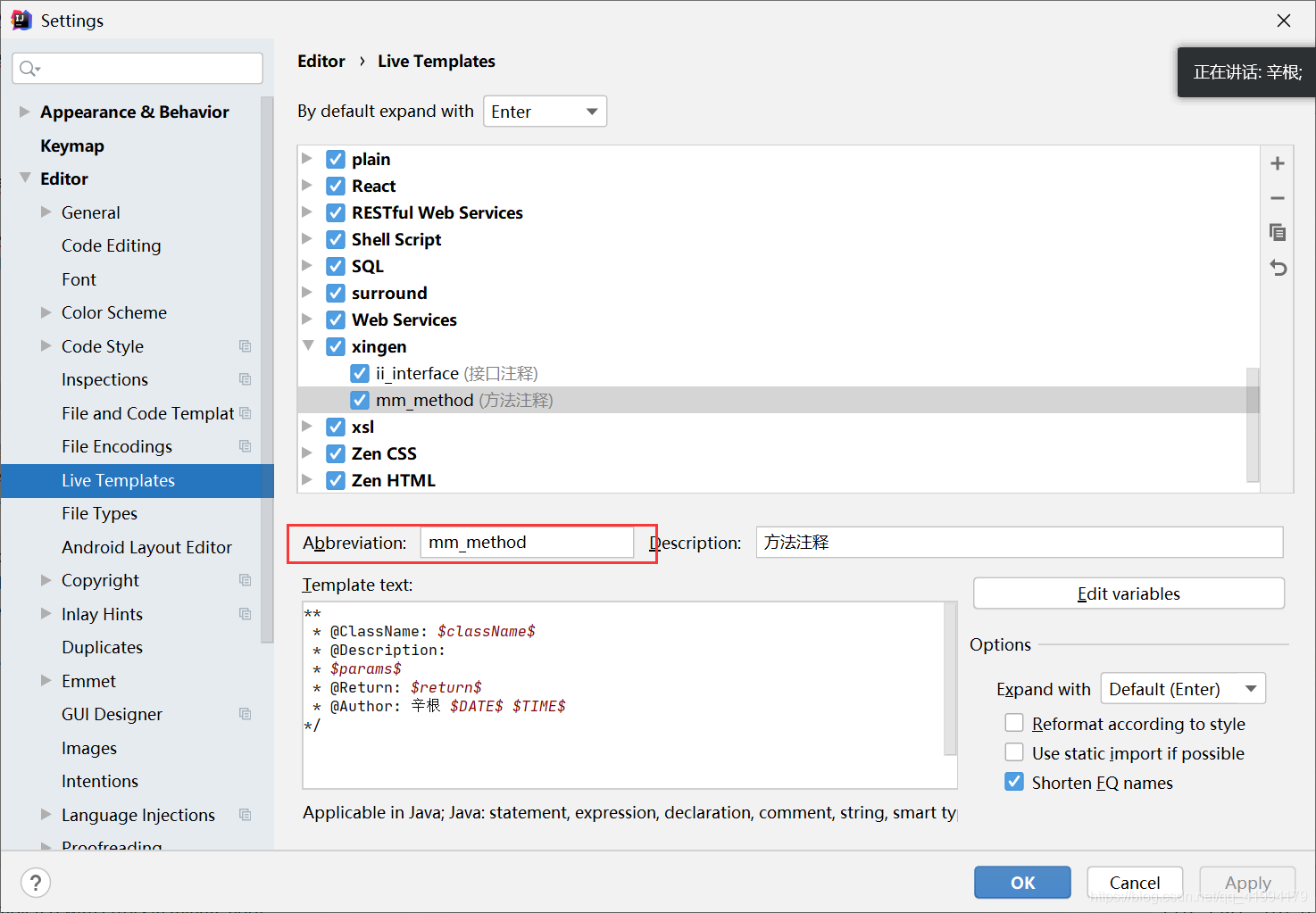The height and width of the screenshot is (913, 1316).
Task: Open the default expand with Enter dropdown
Action: click(x=545, y=112)
